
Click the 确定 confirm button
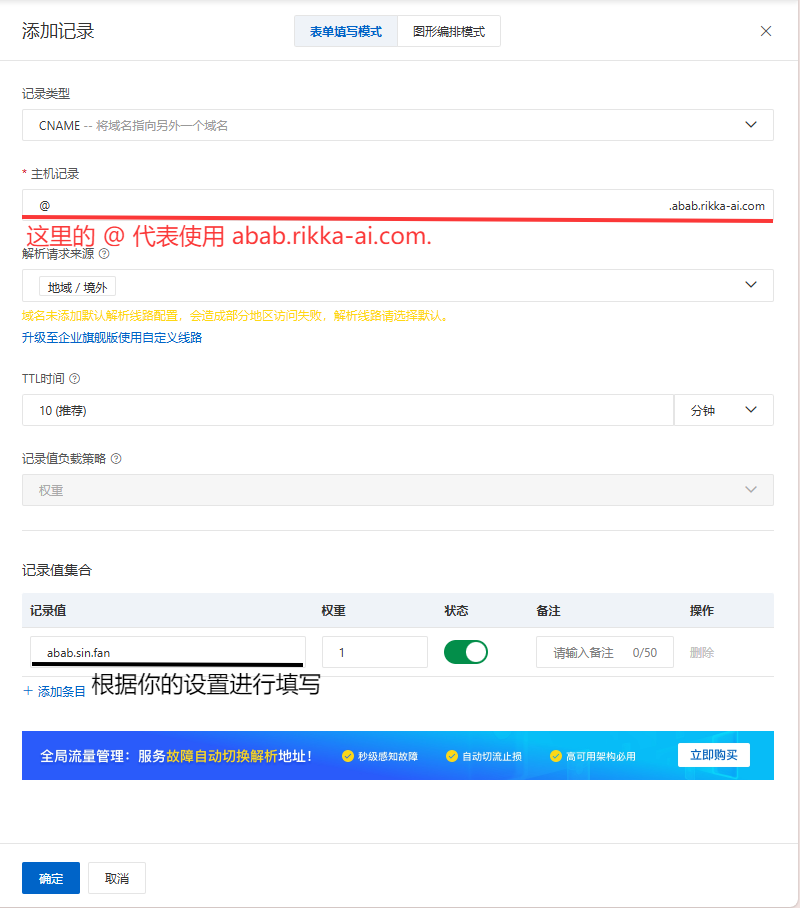pos(50,878)
